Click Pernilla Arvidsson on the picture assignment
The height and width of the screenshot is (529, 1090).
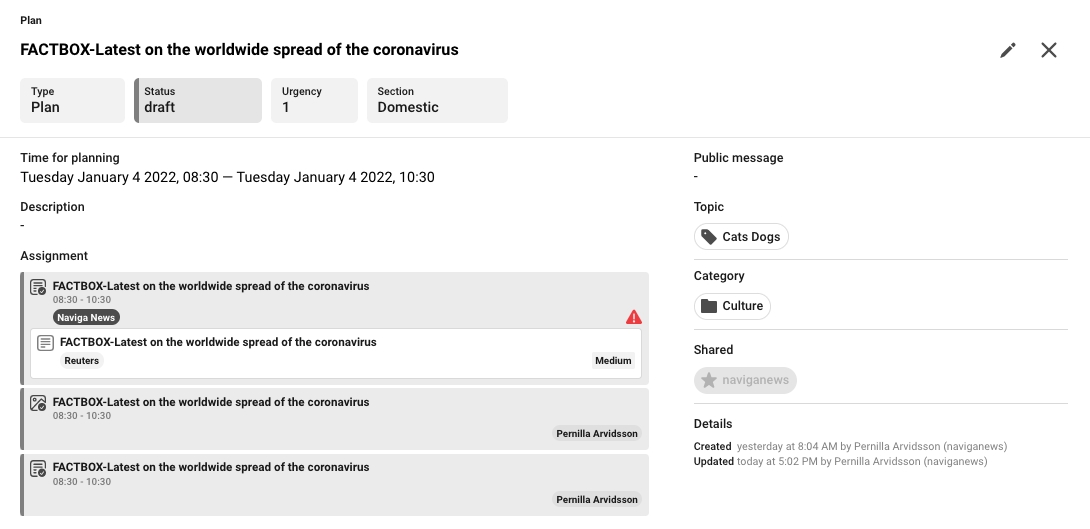597,434
